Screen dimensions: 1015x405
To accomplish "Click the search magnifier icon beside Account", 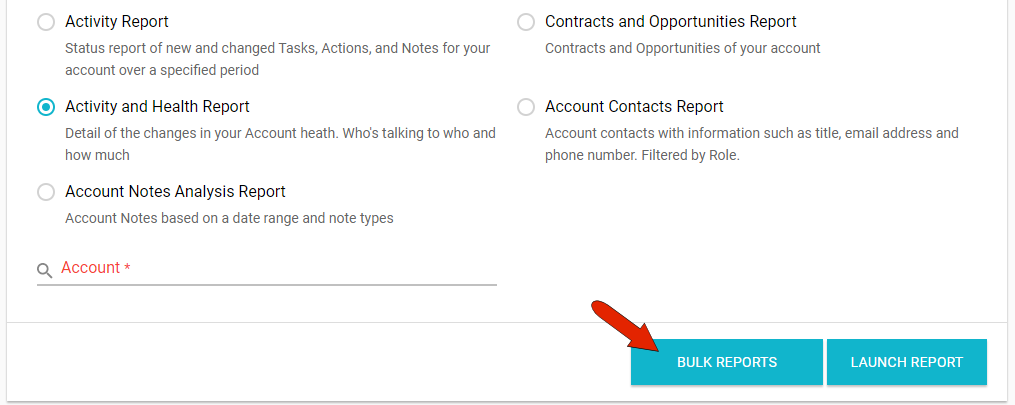I will 44,270.
